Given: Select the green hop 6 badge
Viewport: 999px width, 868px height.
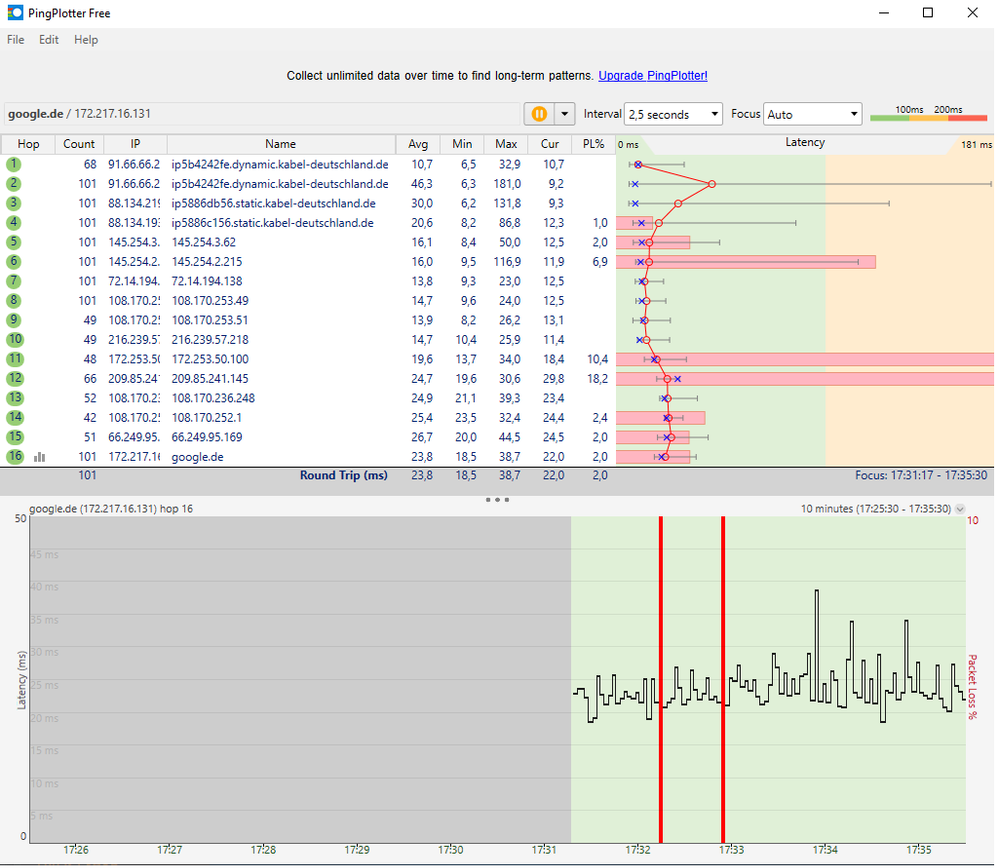Looking at the screenshot, I should click(14, 261).
